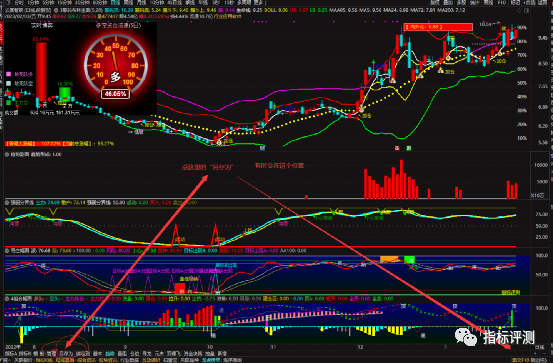This screenshot has height=363, width=553.
Task: Click the WeChat logo watermark
Action: (466, 337)
